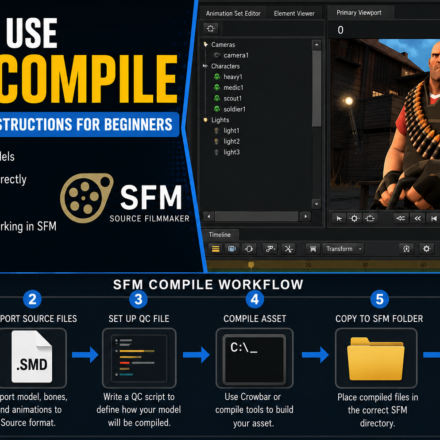
Task: Click the horizontal scrollbar right arrow
Action: [x=305, y=217]
